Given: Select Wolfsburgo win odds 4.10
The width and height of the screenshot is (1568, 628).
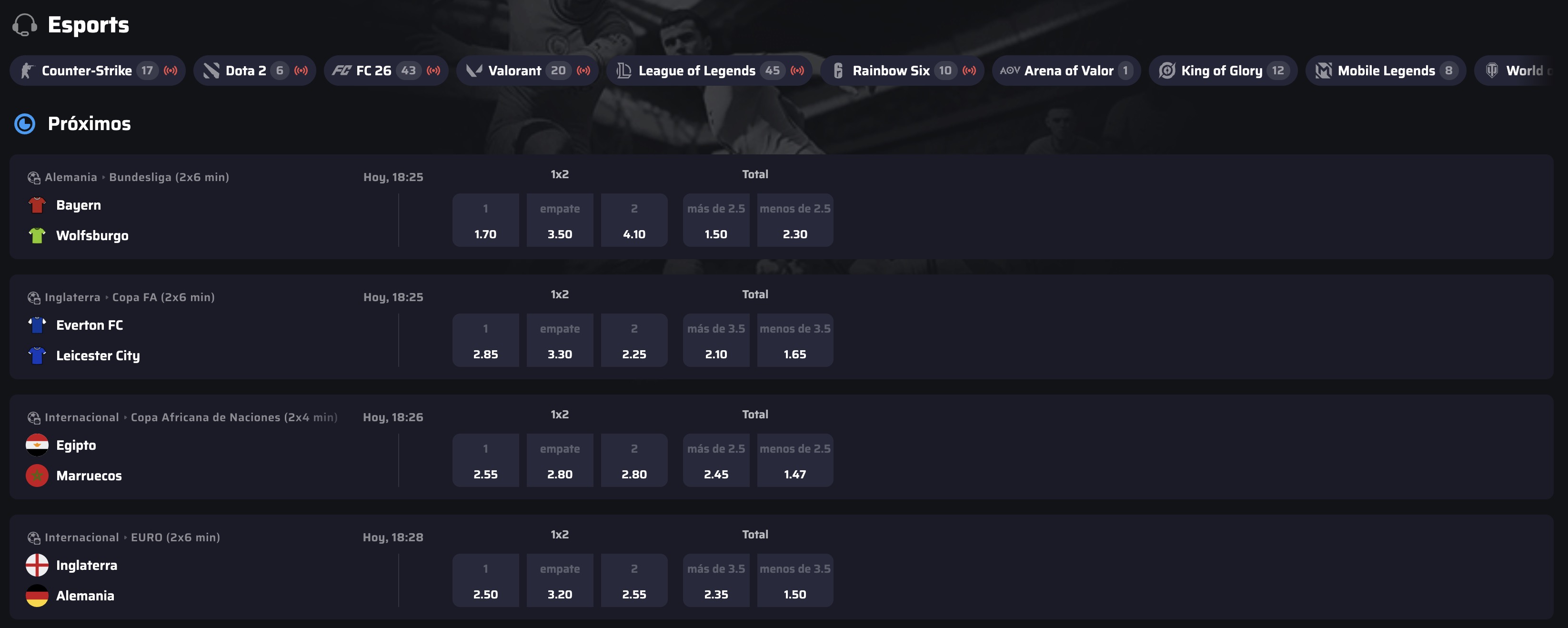Looking at the screenshot, I should 634,221.
